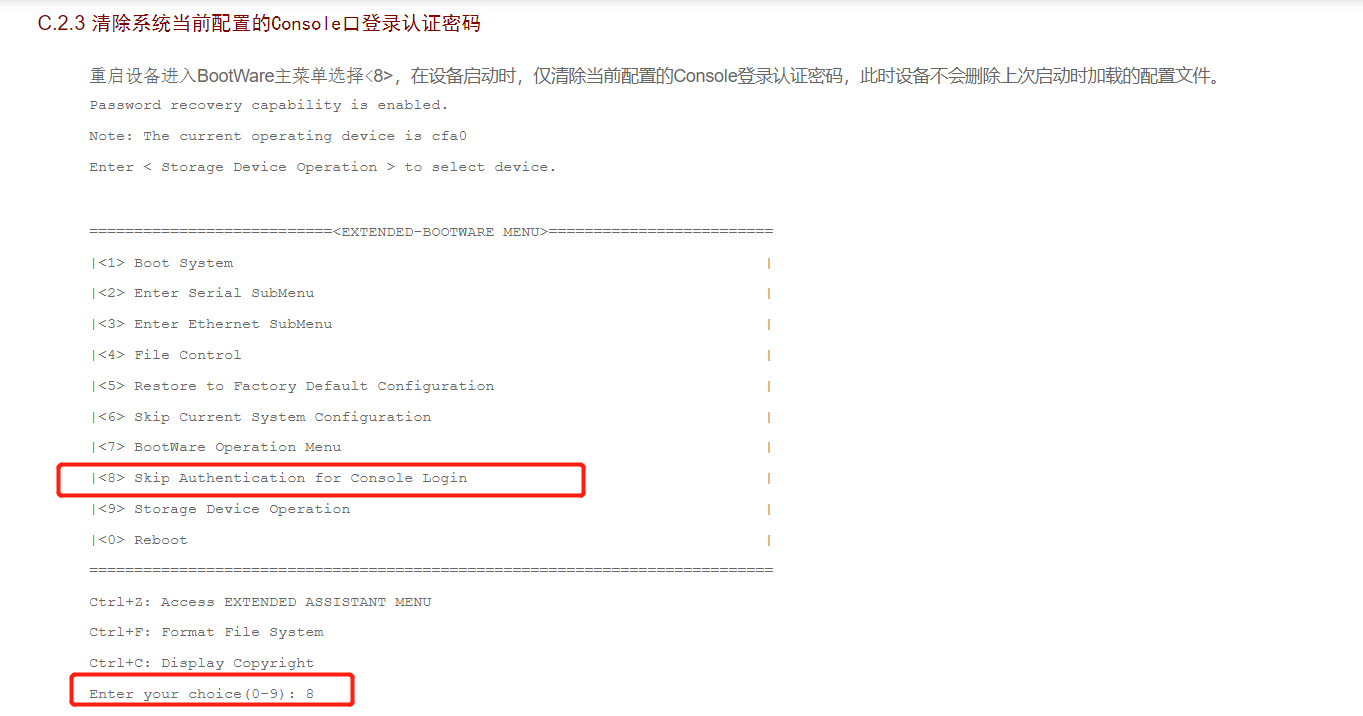The height and width of the screenshot is (716, 1363).
Task: Click the Enter Ethernet SubMenu line
Action: [211, 324]
